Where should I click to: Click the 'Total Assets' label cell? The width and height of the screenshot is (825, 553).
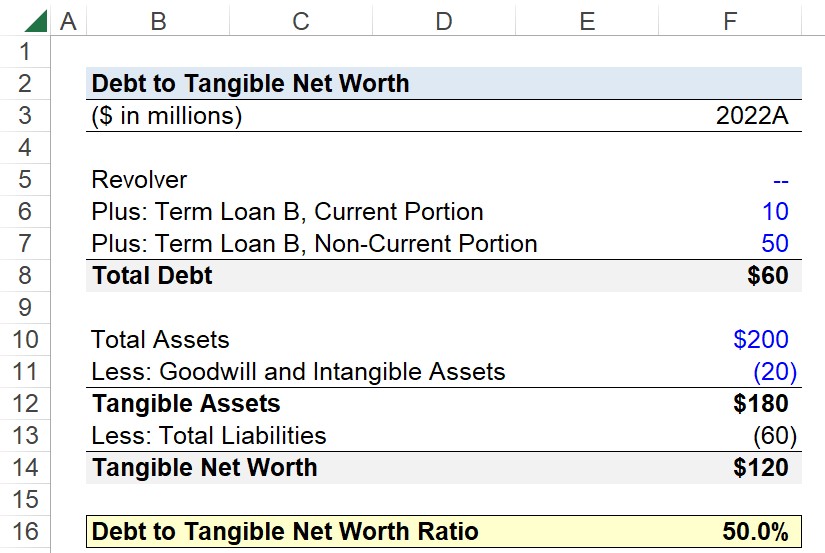(160, 339)
